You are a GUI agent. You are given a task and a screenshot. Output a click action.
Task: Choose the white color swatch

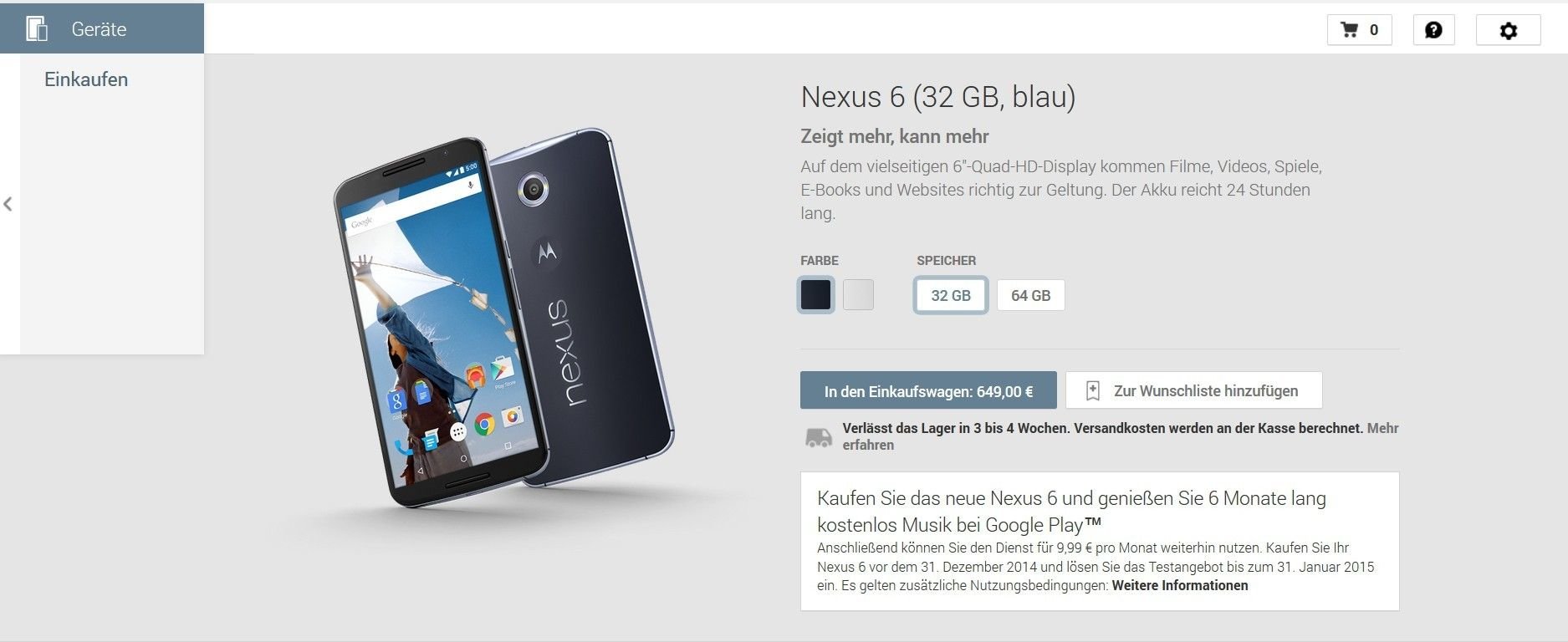point(858,295)
